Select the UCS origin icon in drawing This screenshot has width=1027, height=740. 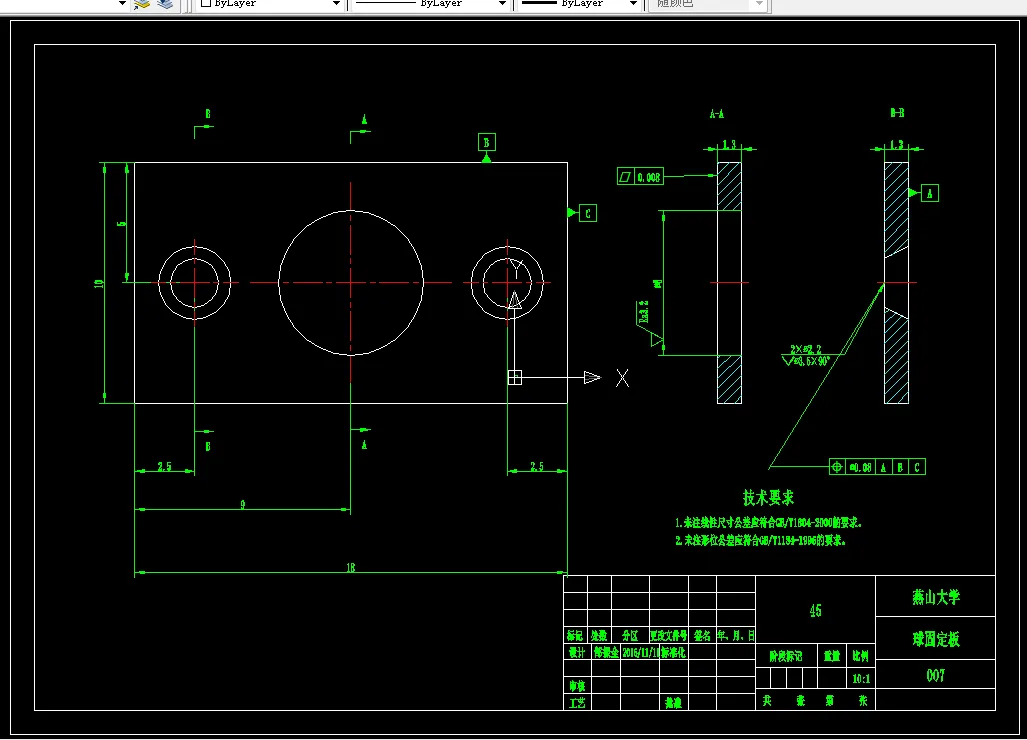click(x=515, y=377)
